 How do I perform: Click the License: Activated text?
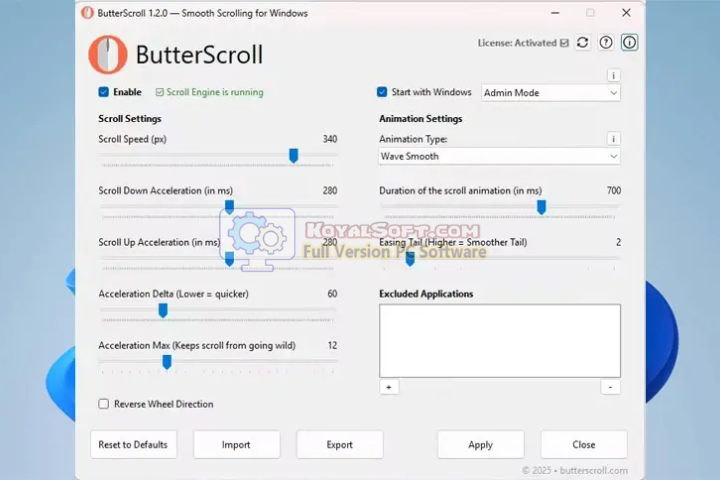pyautogui.click(x=517, y=43)
